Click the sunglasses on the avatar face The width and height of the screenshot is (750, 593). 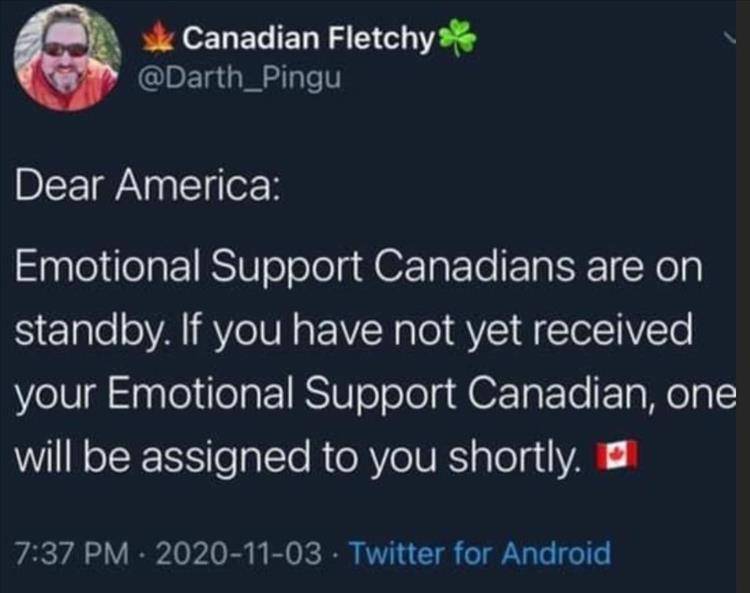click(x=65, y=48)
